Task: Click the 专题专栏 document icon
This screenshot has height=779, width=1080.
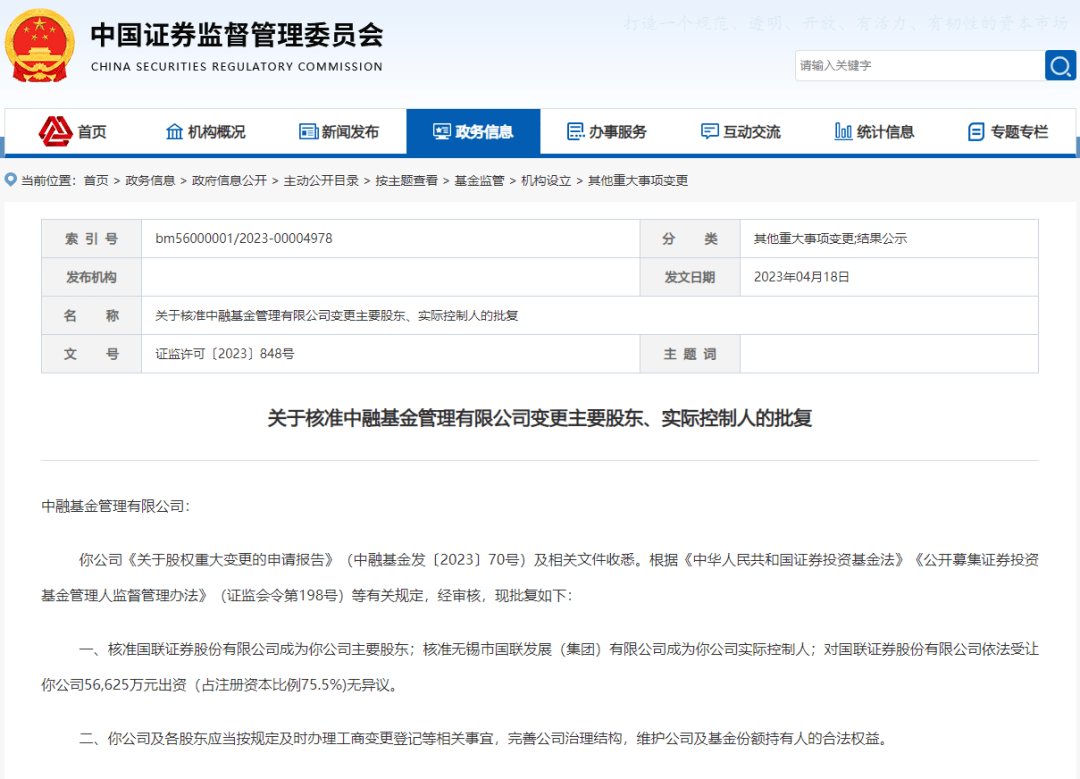Action: 976,132
